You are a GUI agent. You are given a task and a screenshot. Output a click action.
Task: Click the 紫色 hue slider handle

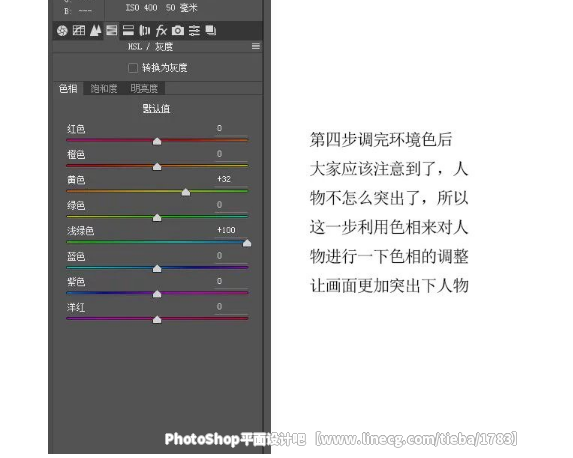157,294
